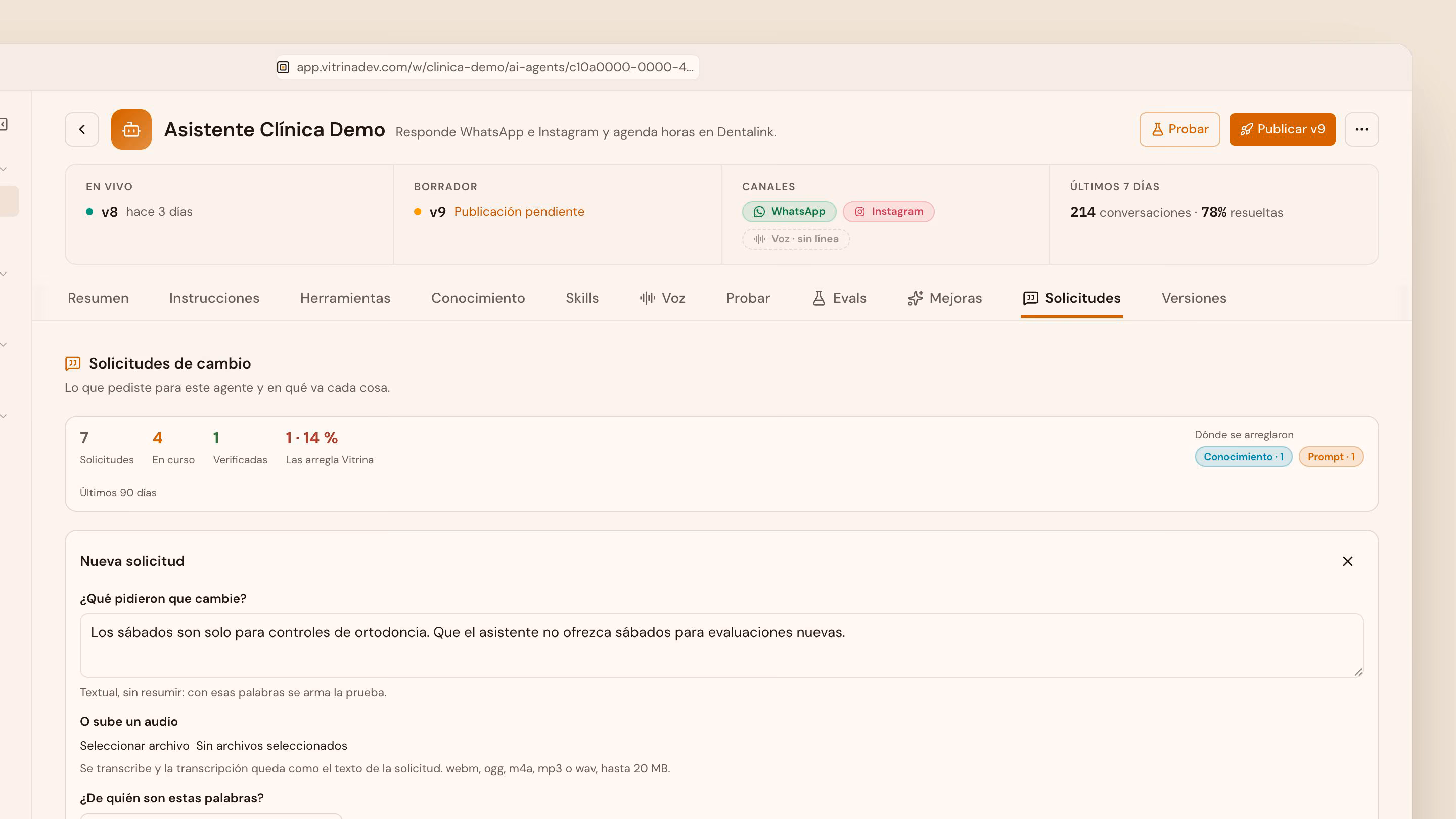
Task: Click the 214 conversaciones metric
Action: pos(1130,212)
